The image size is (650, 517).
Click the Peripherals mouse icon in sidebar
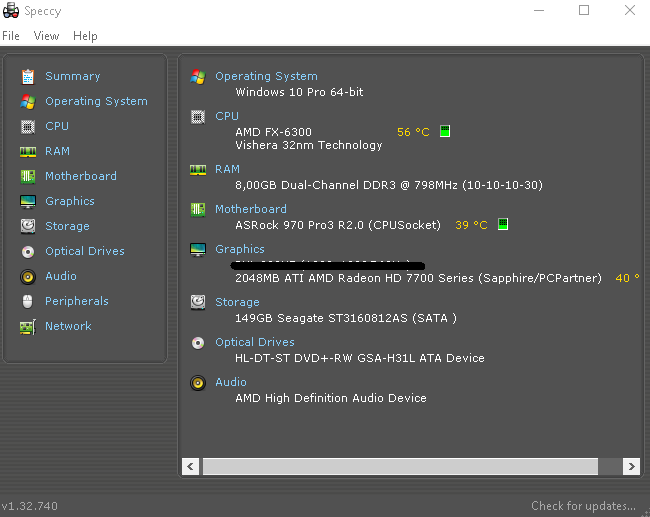pyautogui.click(x=27, y=301)
